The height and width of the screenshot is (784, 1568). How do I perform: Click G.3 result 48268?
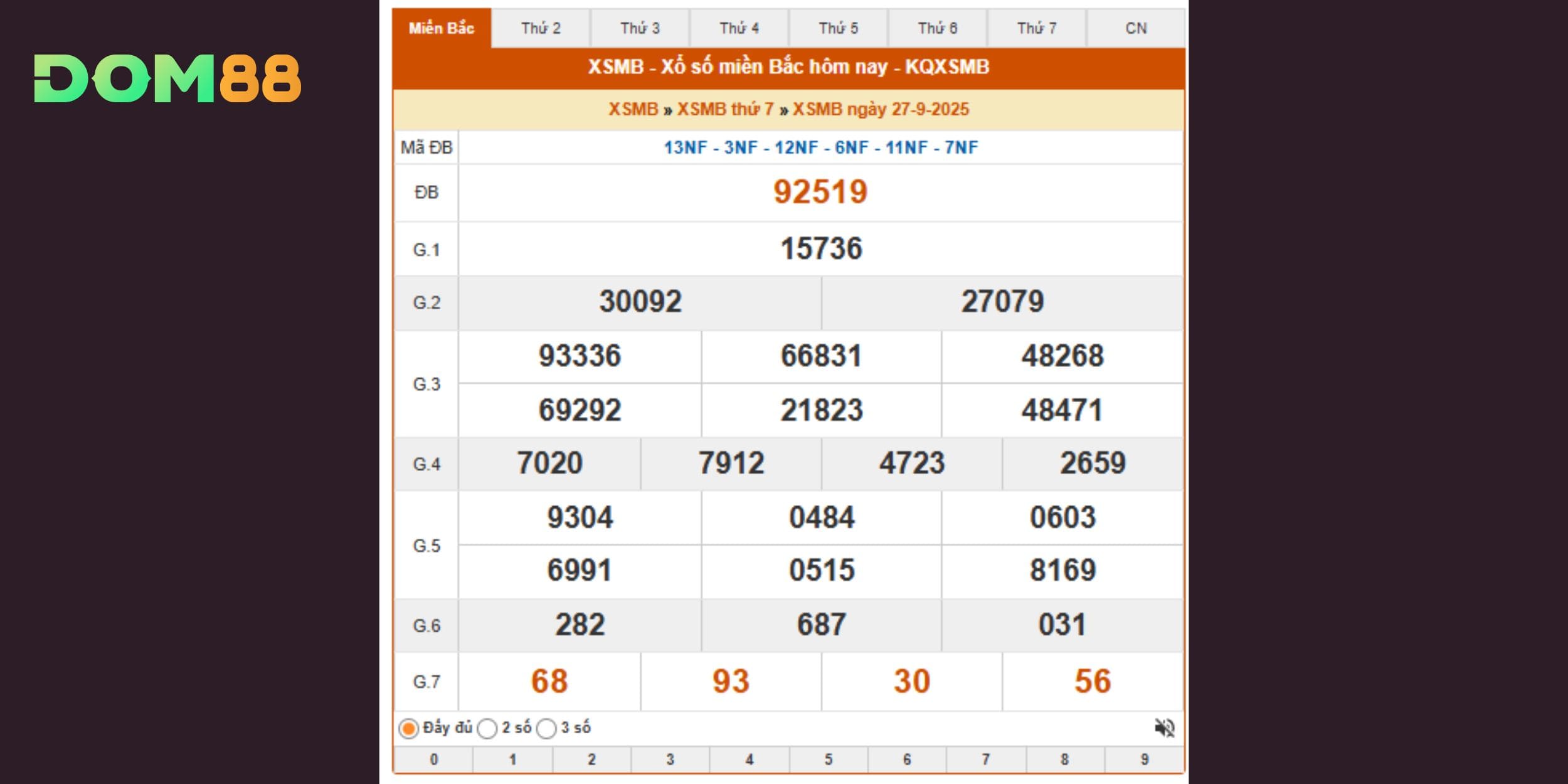click(1062, 356)
